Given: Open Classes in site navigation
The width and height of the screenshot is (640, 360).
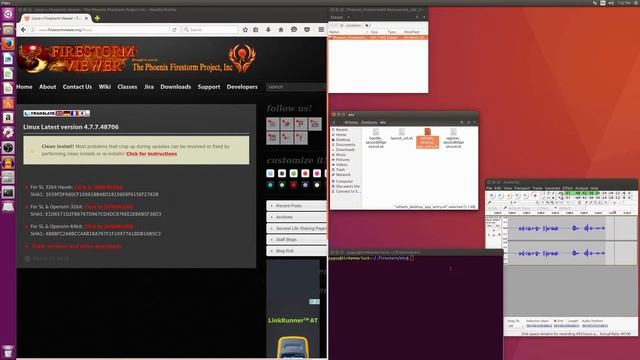Looking at the screenshot, I should 127,87.
